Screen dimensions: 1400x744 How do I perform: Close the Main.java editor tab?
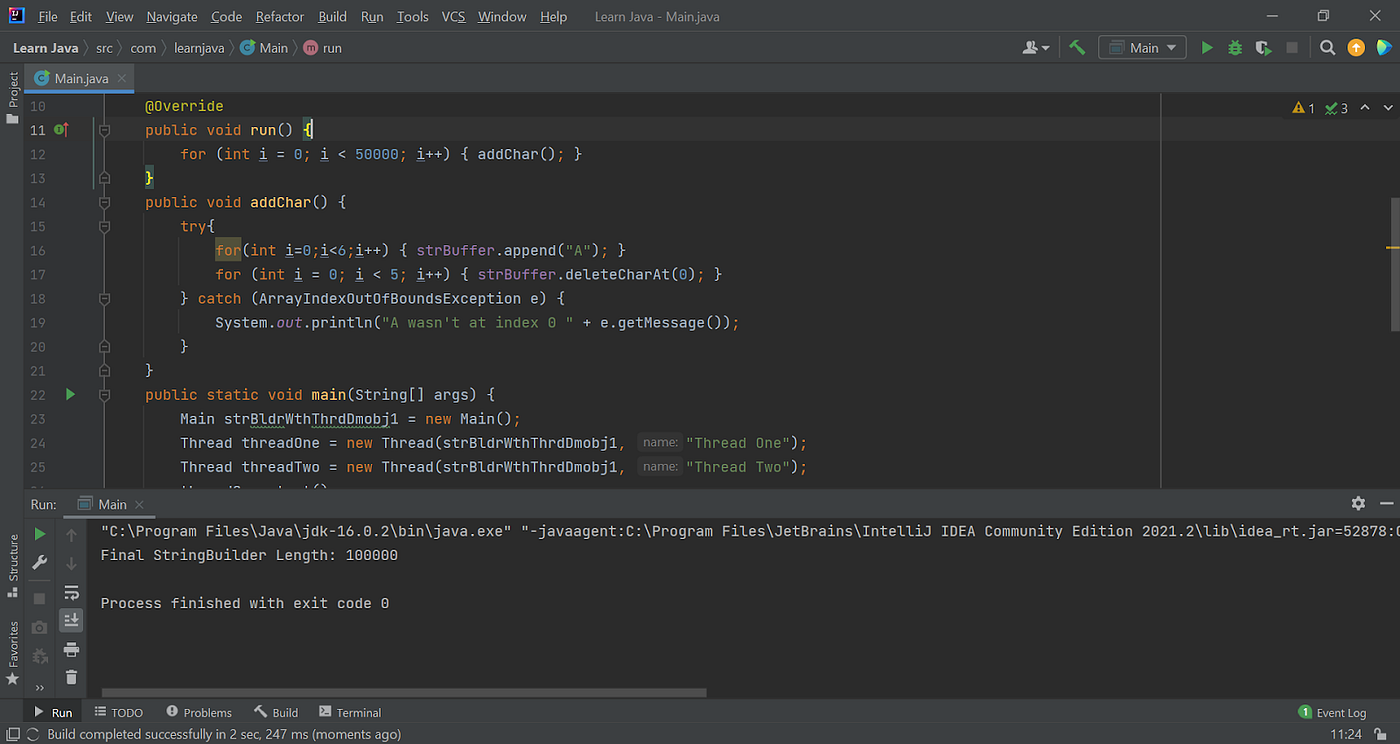(x=121, y=78)
